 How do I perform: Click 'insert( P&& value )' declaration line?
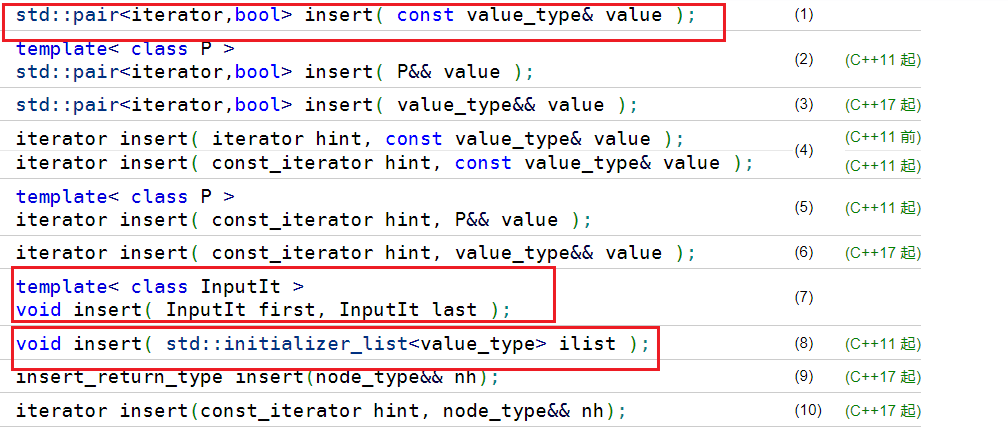(x=274, y=71)
